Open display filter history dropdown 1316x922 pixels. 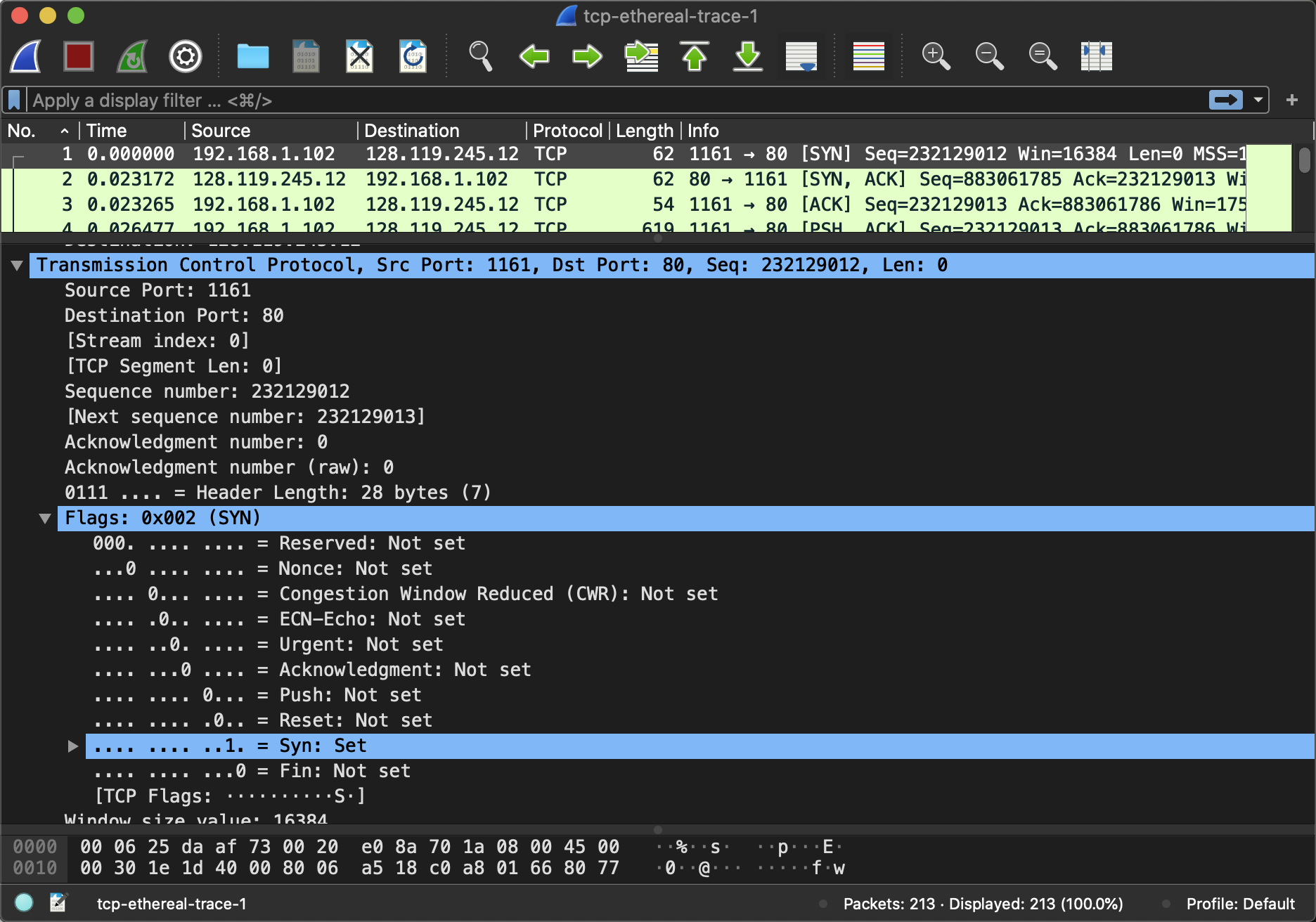point(1258,100)
